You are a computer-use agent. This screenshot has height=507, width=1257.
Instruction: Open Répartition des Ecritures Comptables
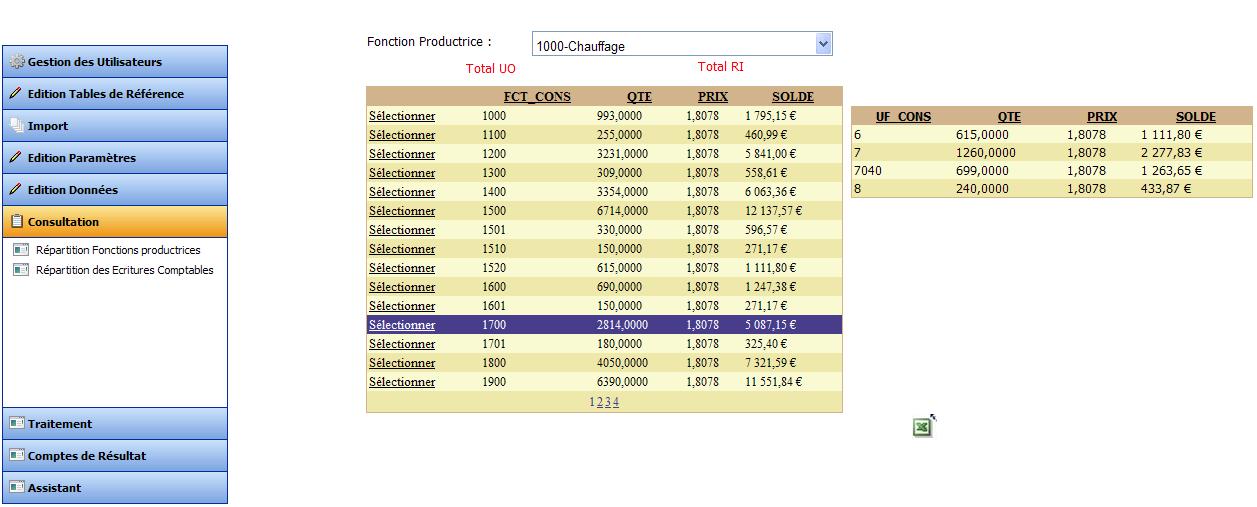[x=124, y=270]
